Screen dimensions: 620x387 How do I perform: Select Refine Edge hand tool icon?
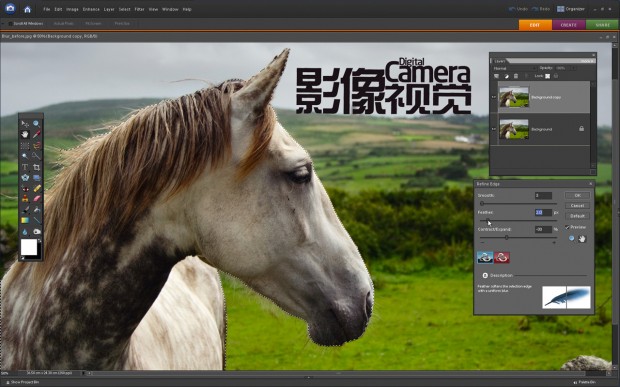point(582,238)
